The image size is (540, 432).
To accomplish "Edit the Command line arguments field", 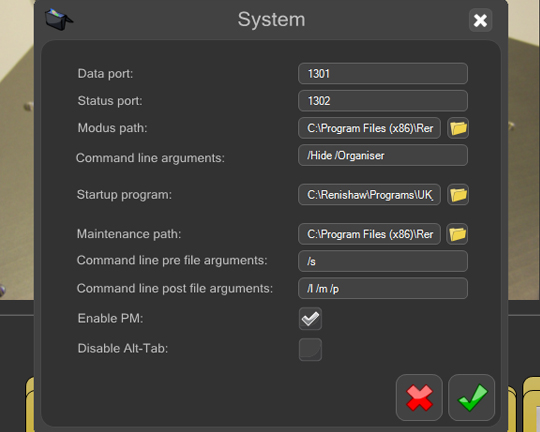I will click(383, 155).
